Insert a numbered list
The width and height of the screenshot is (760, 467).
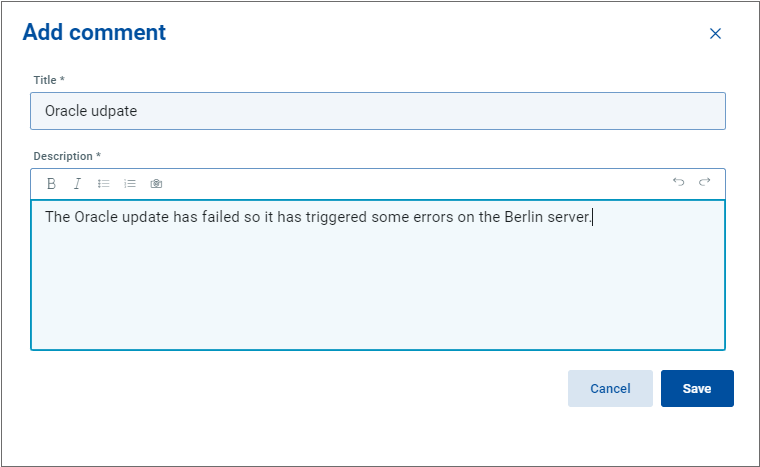(x=130, y=184)
